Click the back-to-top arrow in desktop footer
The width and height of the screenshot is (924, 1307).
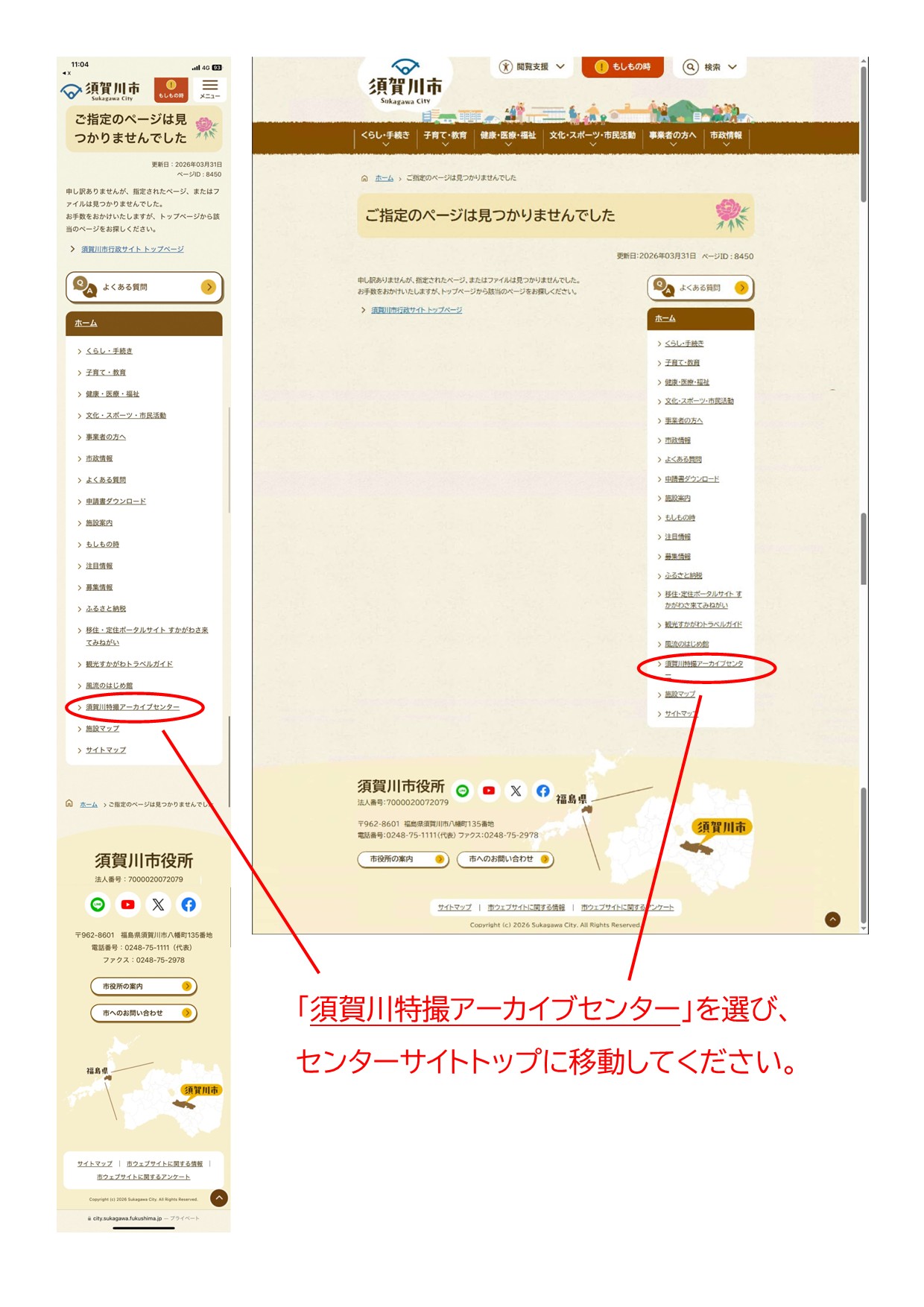pyautogui.click(x=832, y=920)
